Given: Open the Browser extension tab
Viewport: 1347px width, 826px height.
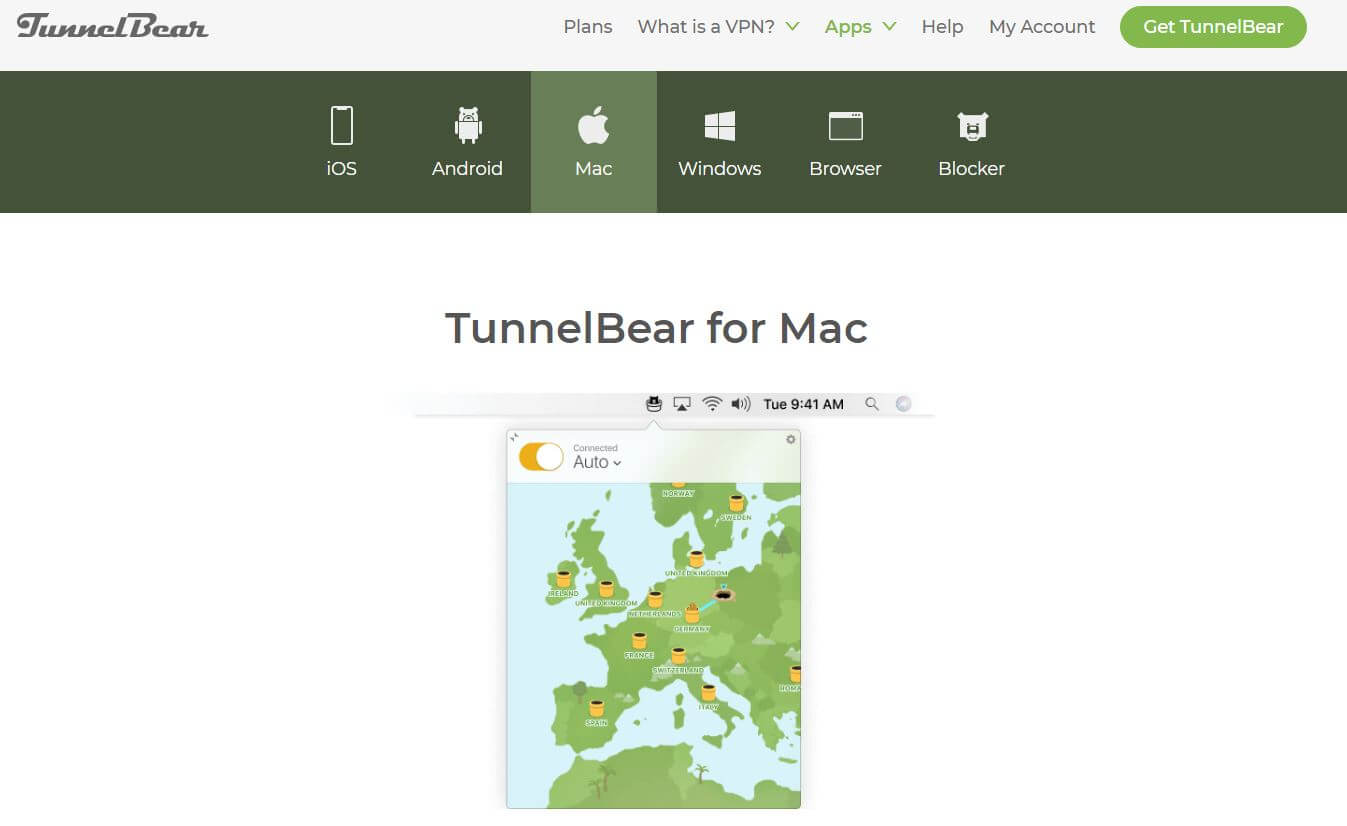Looking at the screenshot, I should pyautogui.click(x=845, y=142).
